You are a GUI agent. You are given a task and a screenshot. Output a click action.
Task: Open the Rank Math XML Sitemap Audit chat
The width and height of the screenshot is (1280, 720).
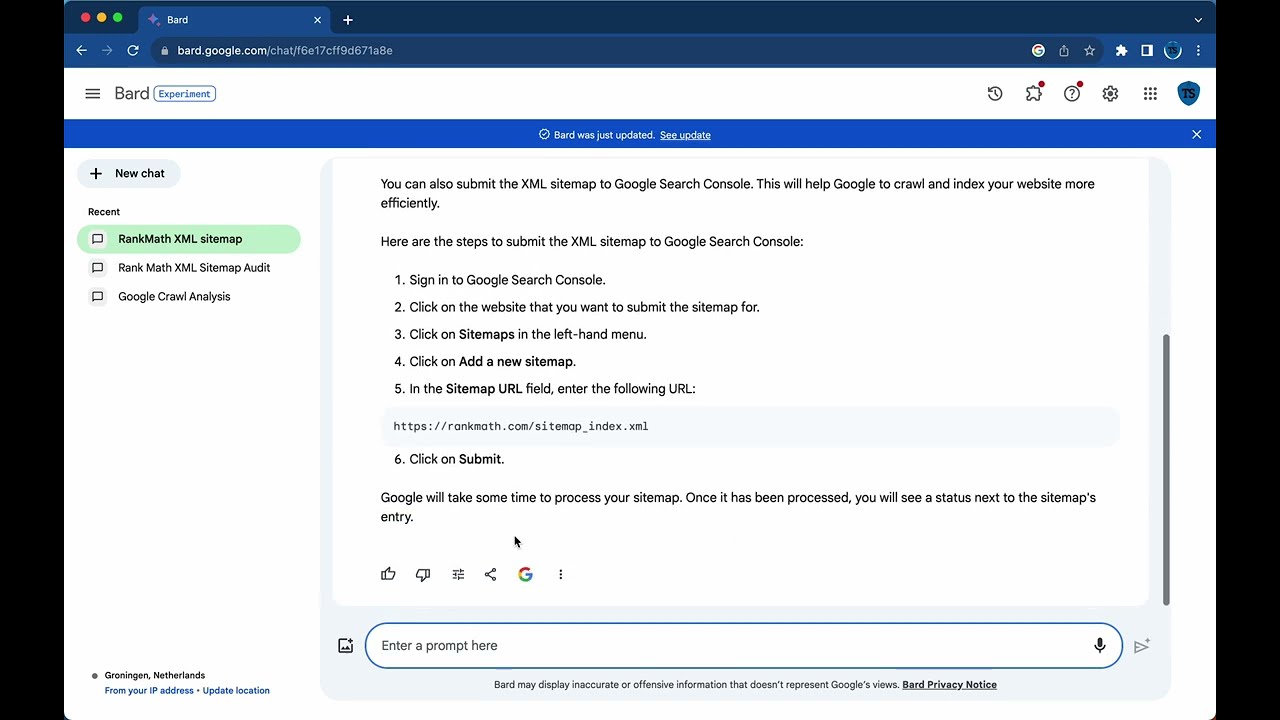tap(189, 268)
